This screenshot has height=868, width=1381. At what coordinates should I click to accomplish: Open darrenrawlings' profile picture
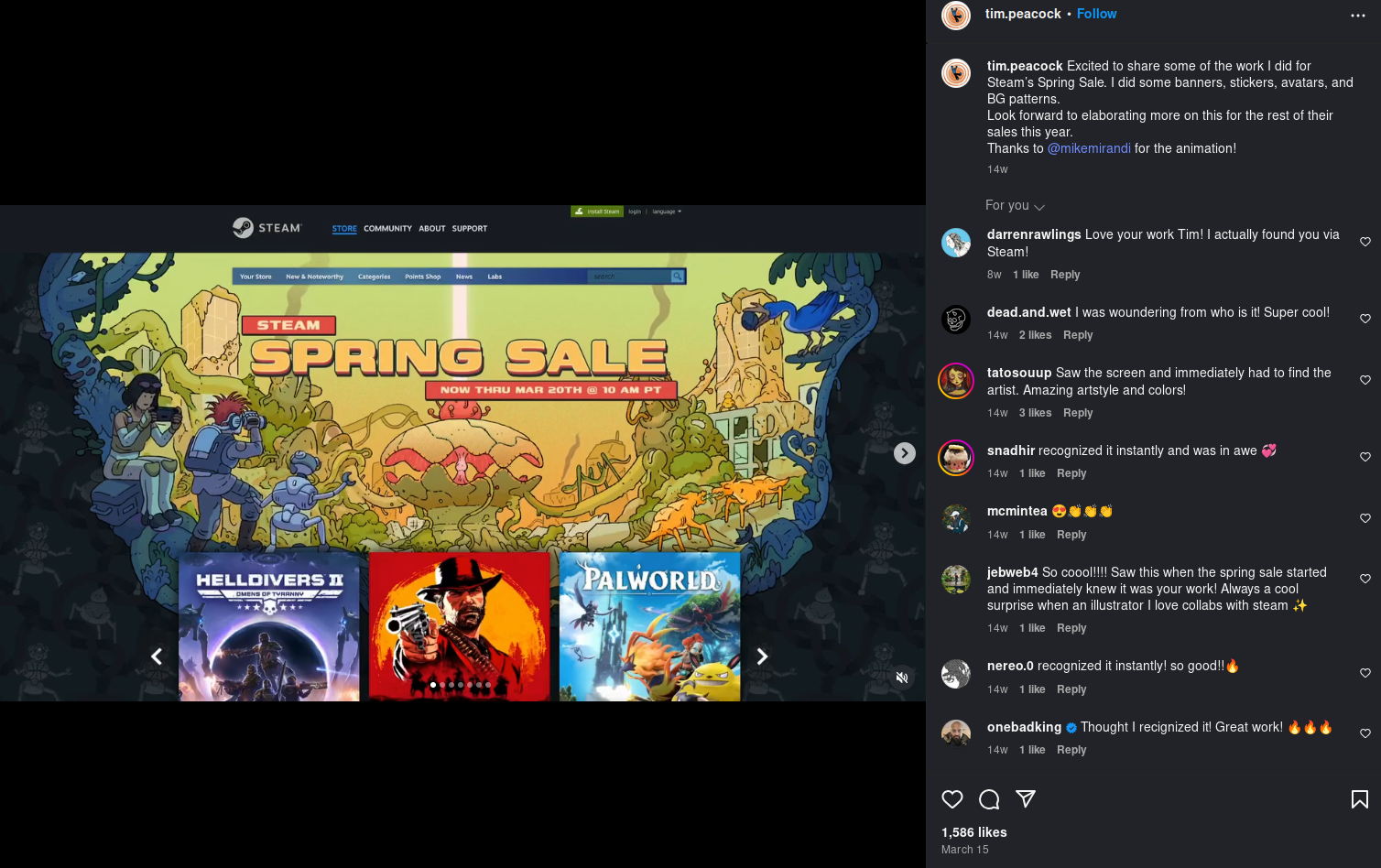click(x=956, y=243)
